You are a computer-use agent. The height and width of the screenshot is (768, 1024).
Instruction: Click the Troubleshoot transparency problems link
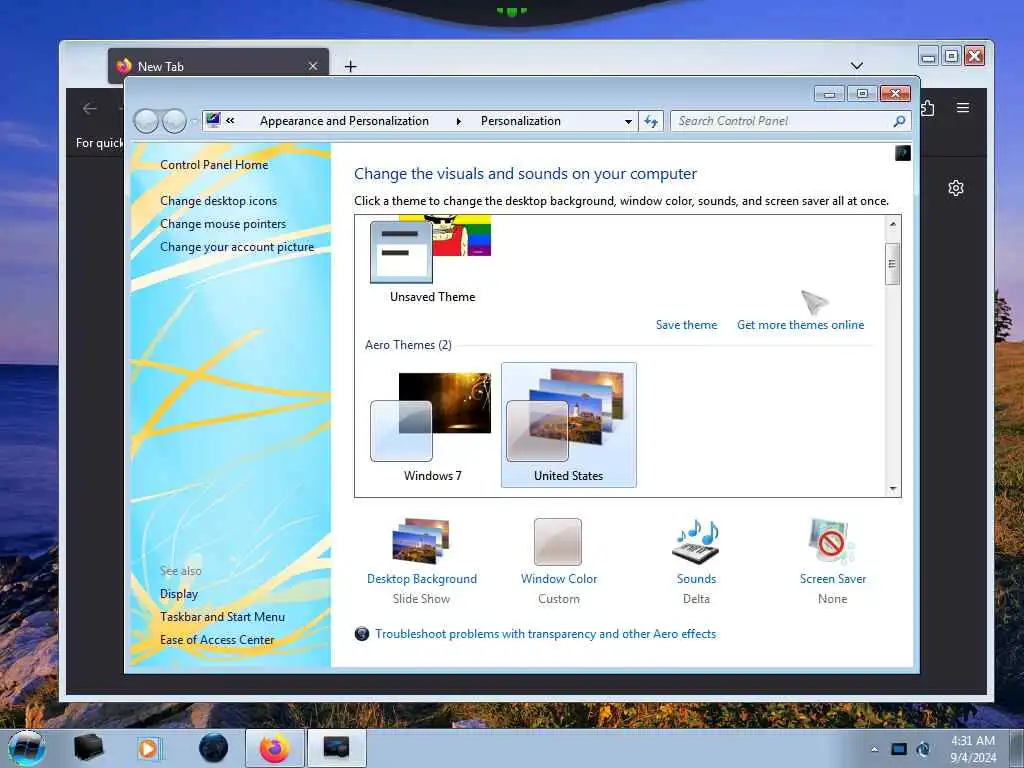tap(545, 634)
